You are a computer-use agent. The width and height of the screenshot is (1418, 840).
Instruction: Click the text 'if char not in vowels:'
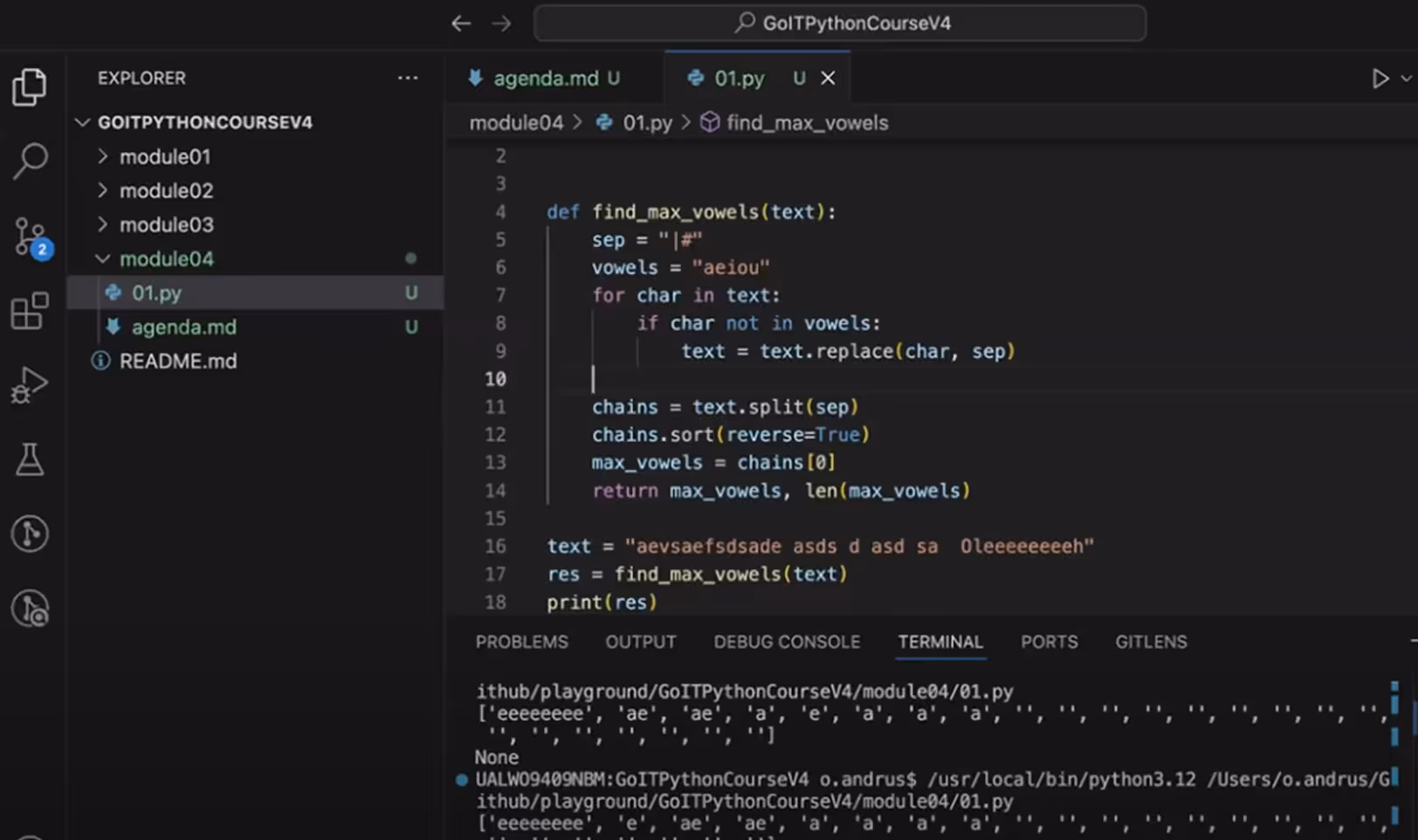759,323
